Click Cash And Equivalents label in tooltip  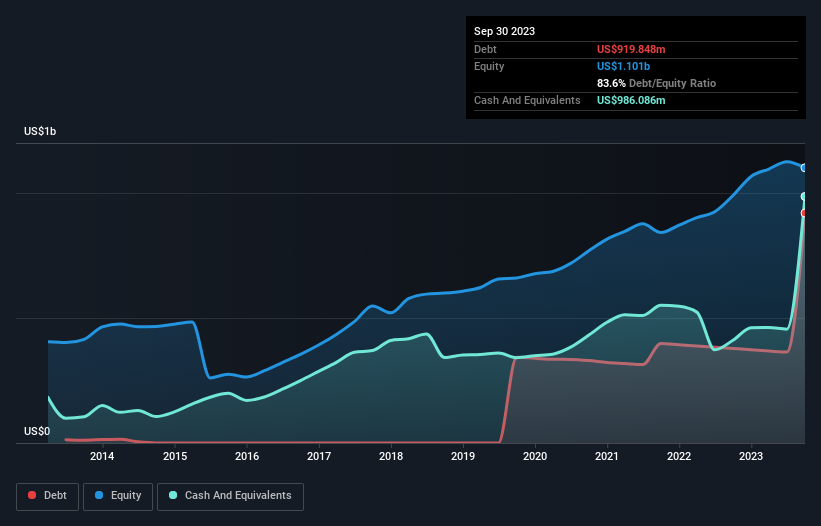click(527, 100)
